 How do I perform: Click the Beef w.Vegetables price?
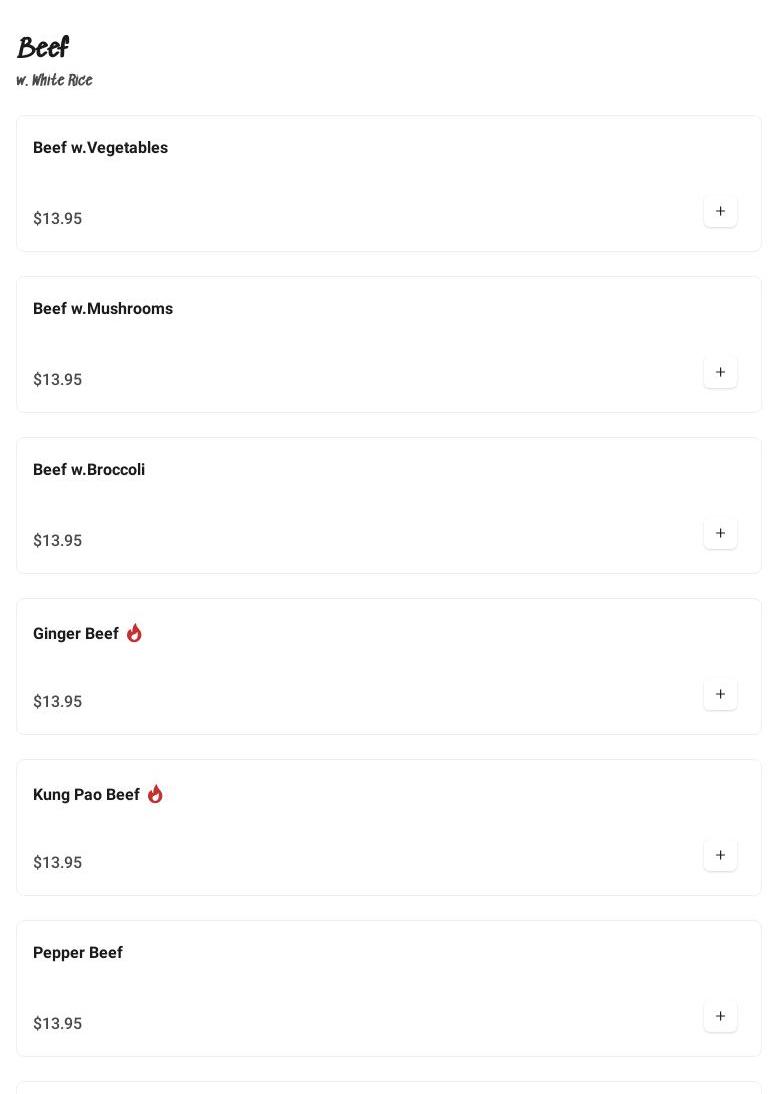57,219
